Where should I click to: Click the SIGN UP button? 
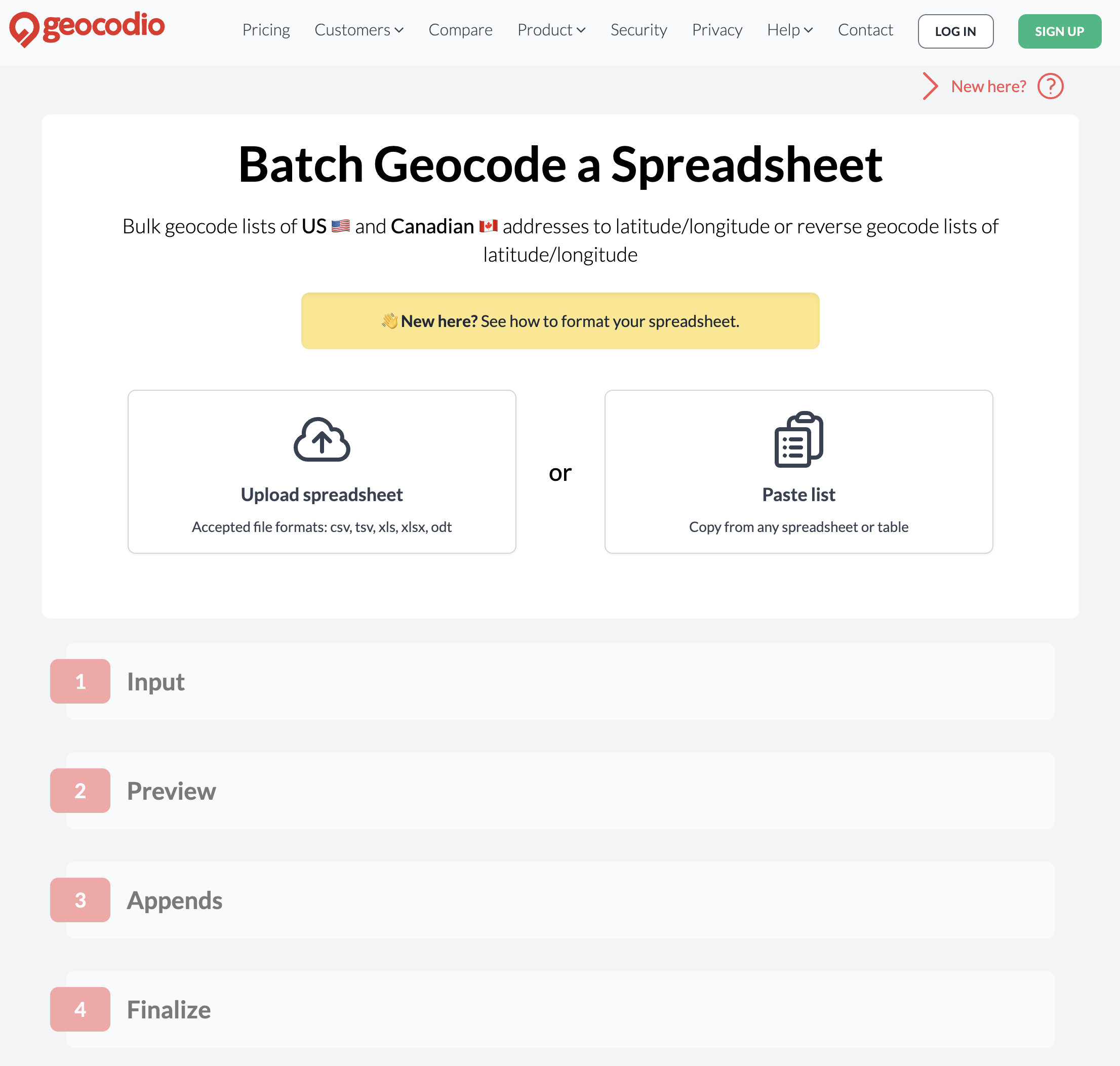(x=1059, y=31)
